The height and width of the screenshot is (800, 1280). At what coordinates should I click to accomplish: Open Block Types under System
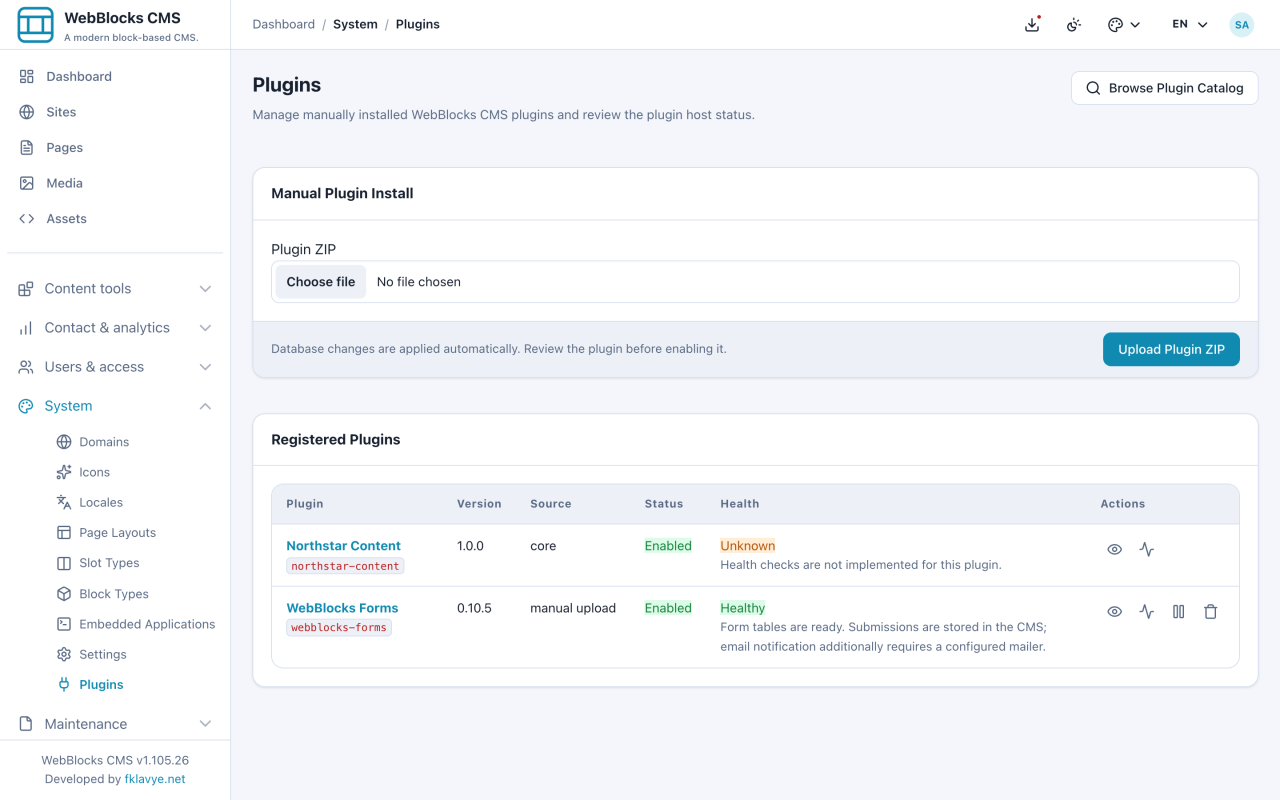coord(135,593)
